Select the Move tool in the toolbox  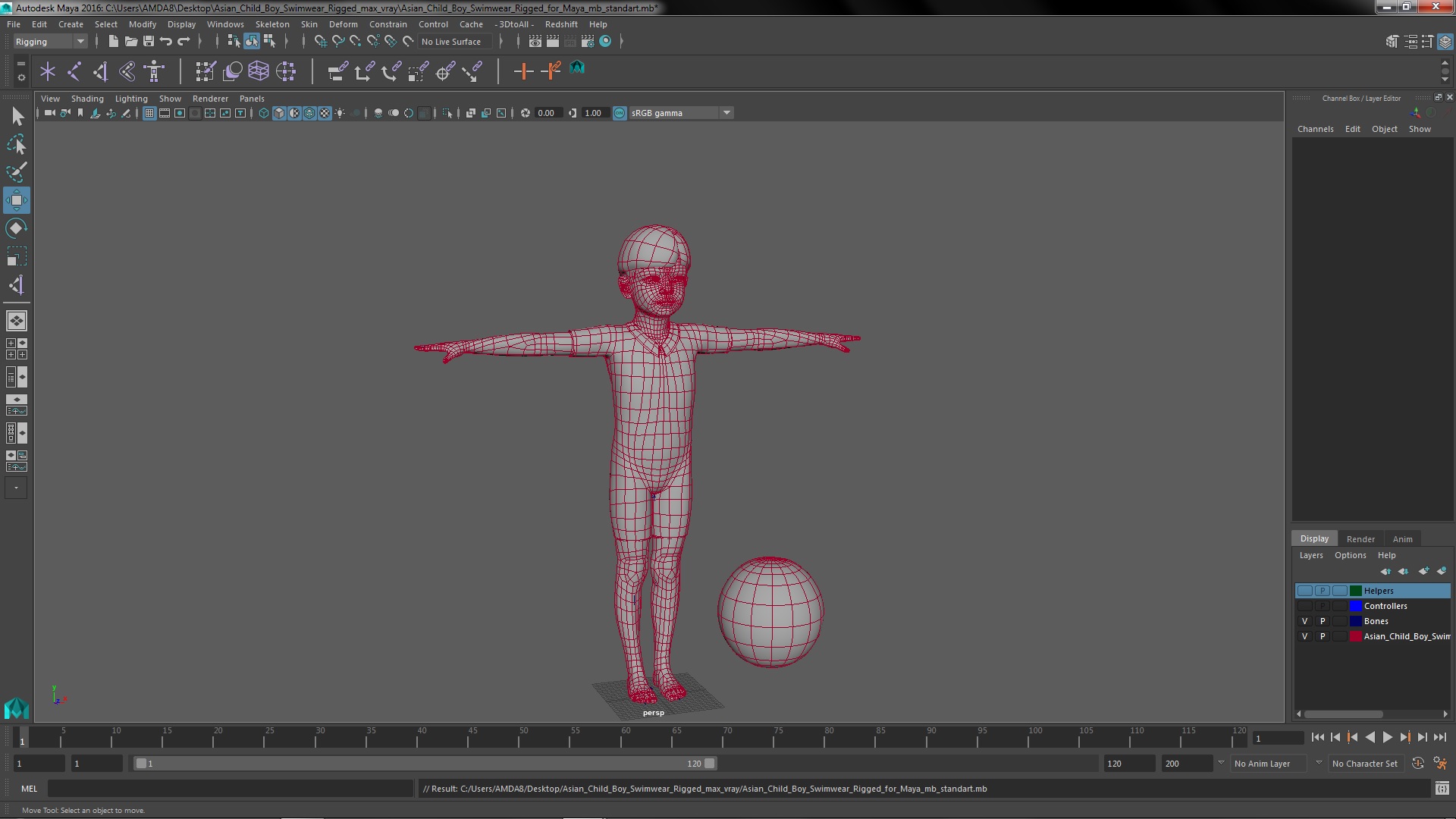17,200
